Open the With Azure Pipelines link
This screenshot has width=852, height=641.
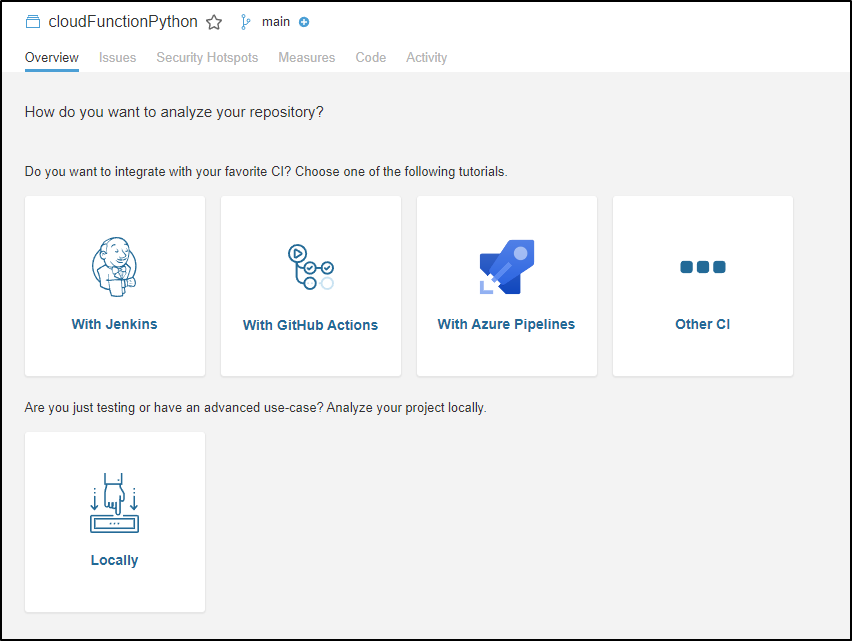click(x=506, y=324)
